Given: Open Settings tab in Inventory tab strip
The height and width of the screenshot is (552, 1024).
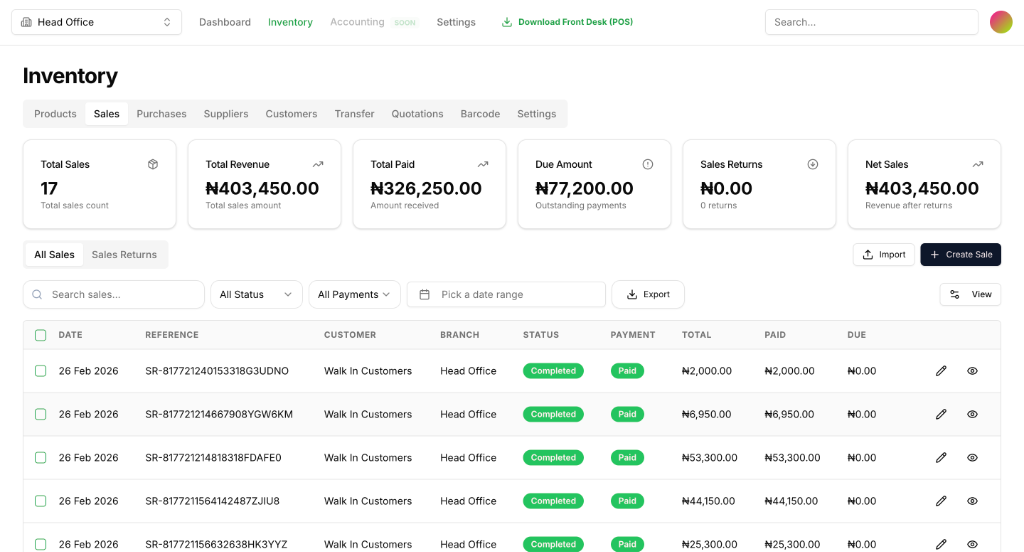Looking at the screenshot, I should coord(537,114).
